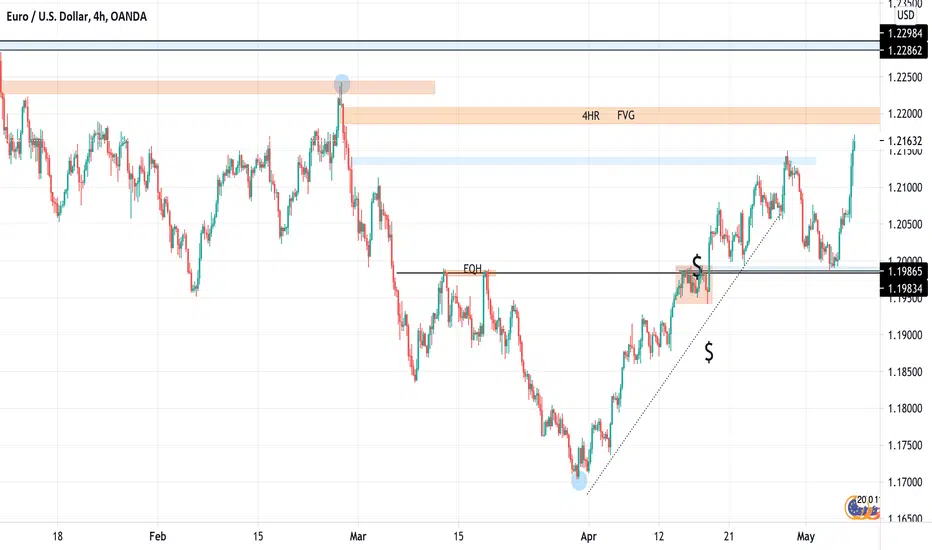
Task: Select the light blue rectangle near 1.21400
Action: [x=583, y=161]
